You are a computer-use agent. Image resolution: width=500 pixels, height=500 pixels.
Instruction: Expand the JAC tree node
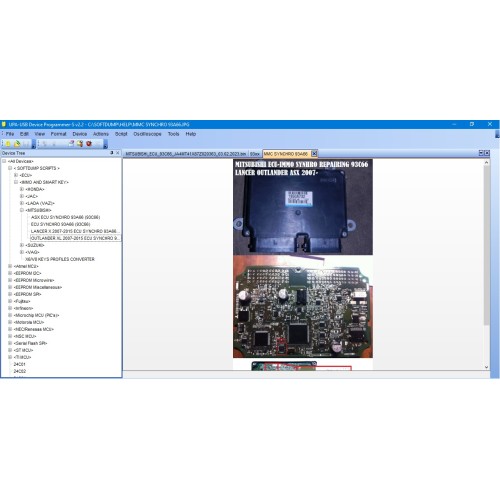click(22, 196)
